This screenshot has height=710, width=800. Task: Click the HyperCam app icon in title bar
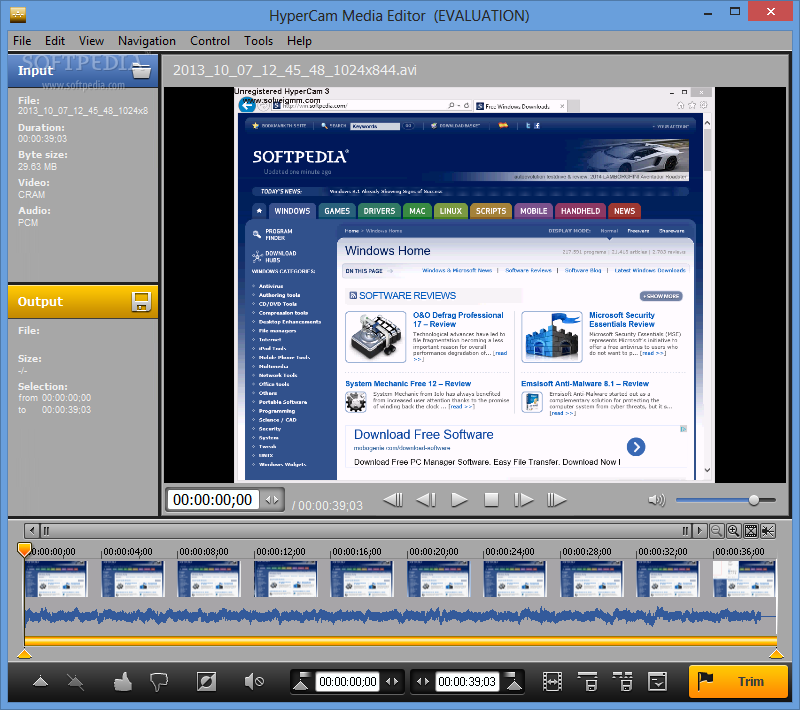(x=18, y=15)
